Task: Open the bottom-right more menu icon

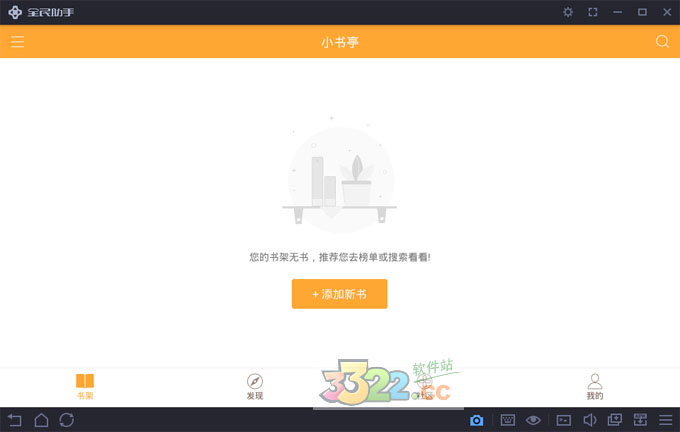Action: pos(666,420)
